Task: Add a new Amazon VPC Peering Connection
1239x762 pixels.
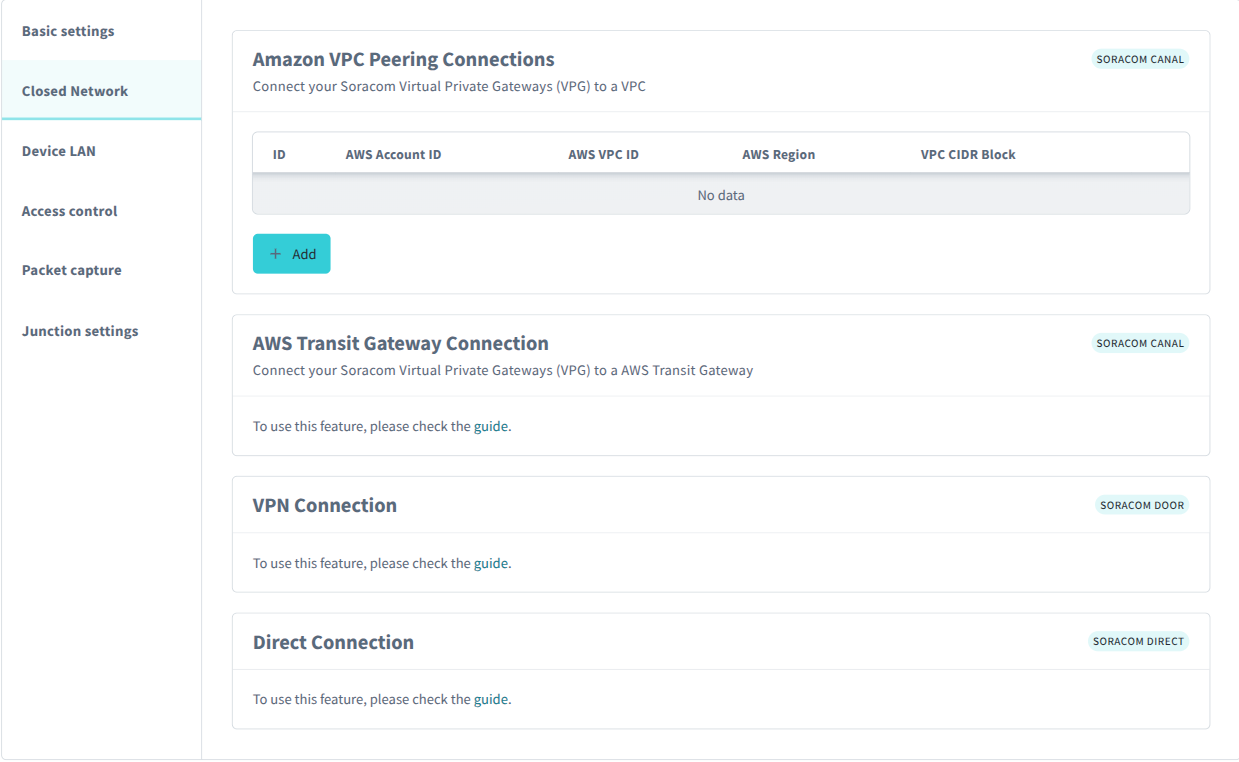Action: click(x=291, y=254)
